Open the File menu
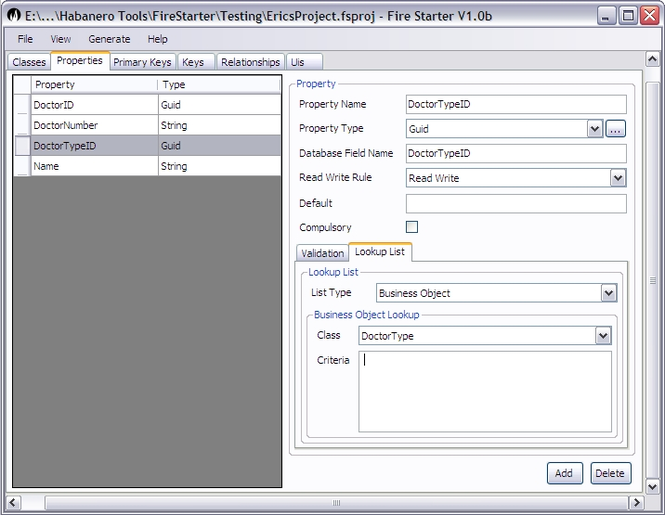The height and width of the screenshot is (515, 665). [x=25, y=39]
